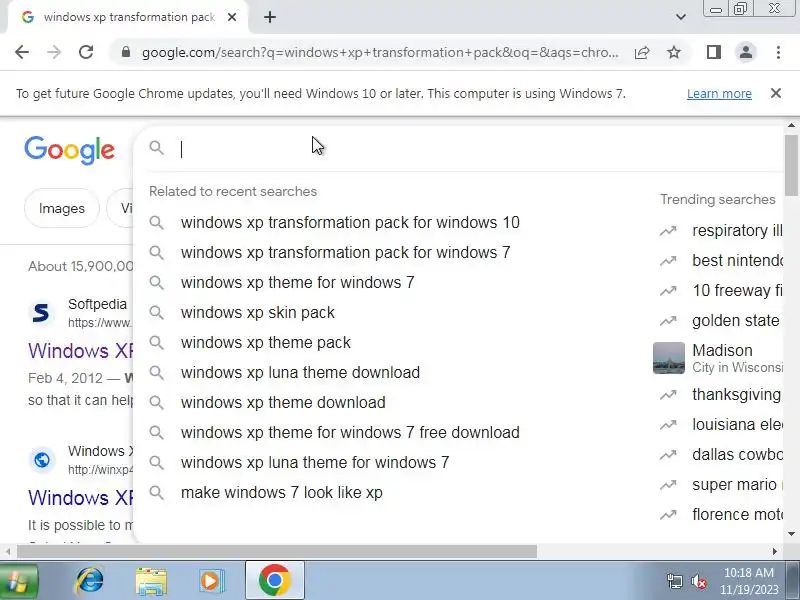Open the Chrome three-dot menu

tap(778, 52)
